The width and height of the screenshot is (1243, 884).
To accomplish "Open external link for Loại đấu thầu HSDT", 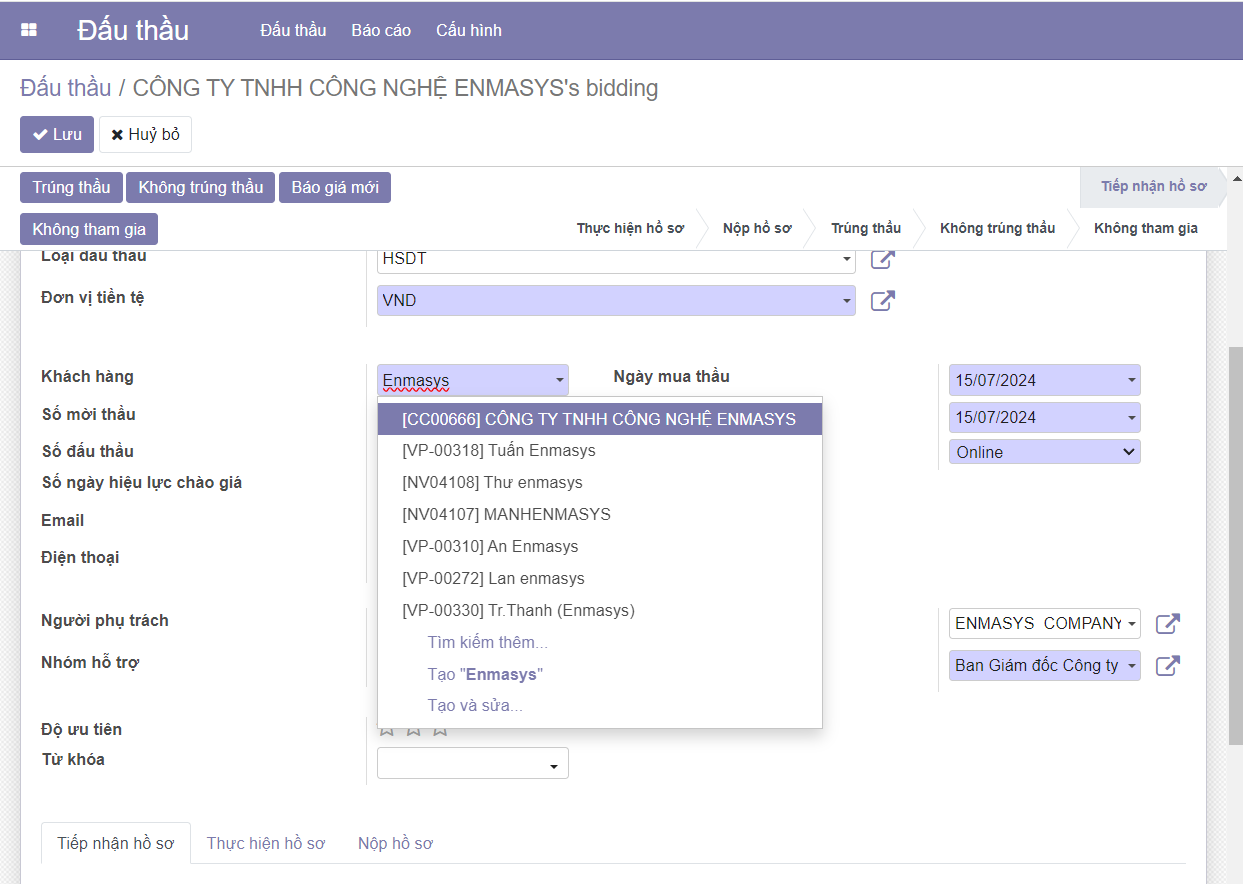I will [x=882, y=259].
